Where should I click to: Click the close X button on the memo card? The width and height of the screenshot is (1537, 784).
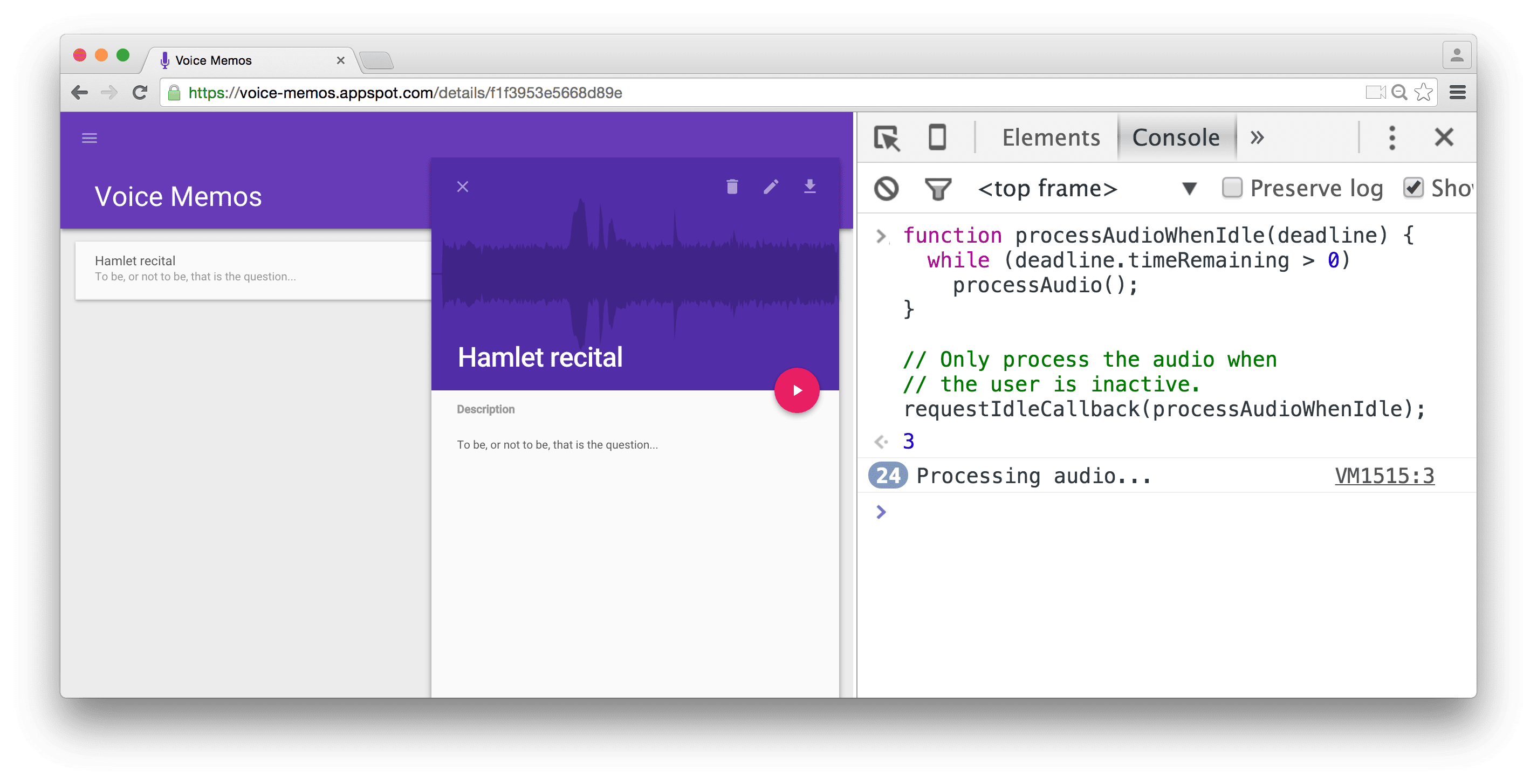click(x=462, y=187)
